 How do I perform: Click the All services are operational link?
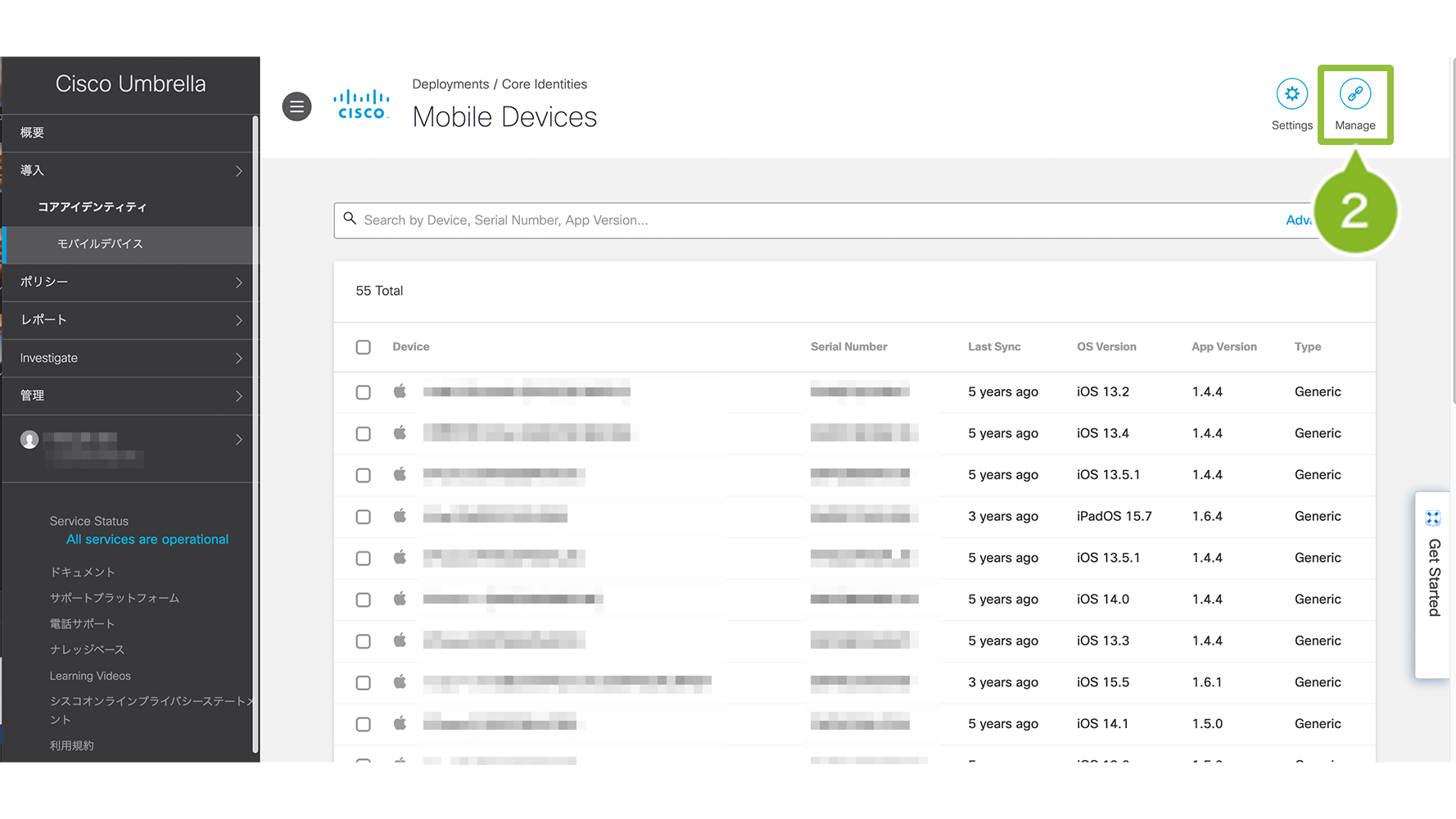147,539
